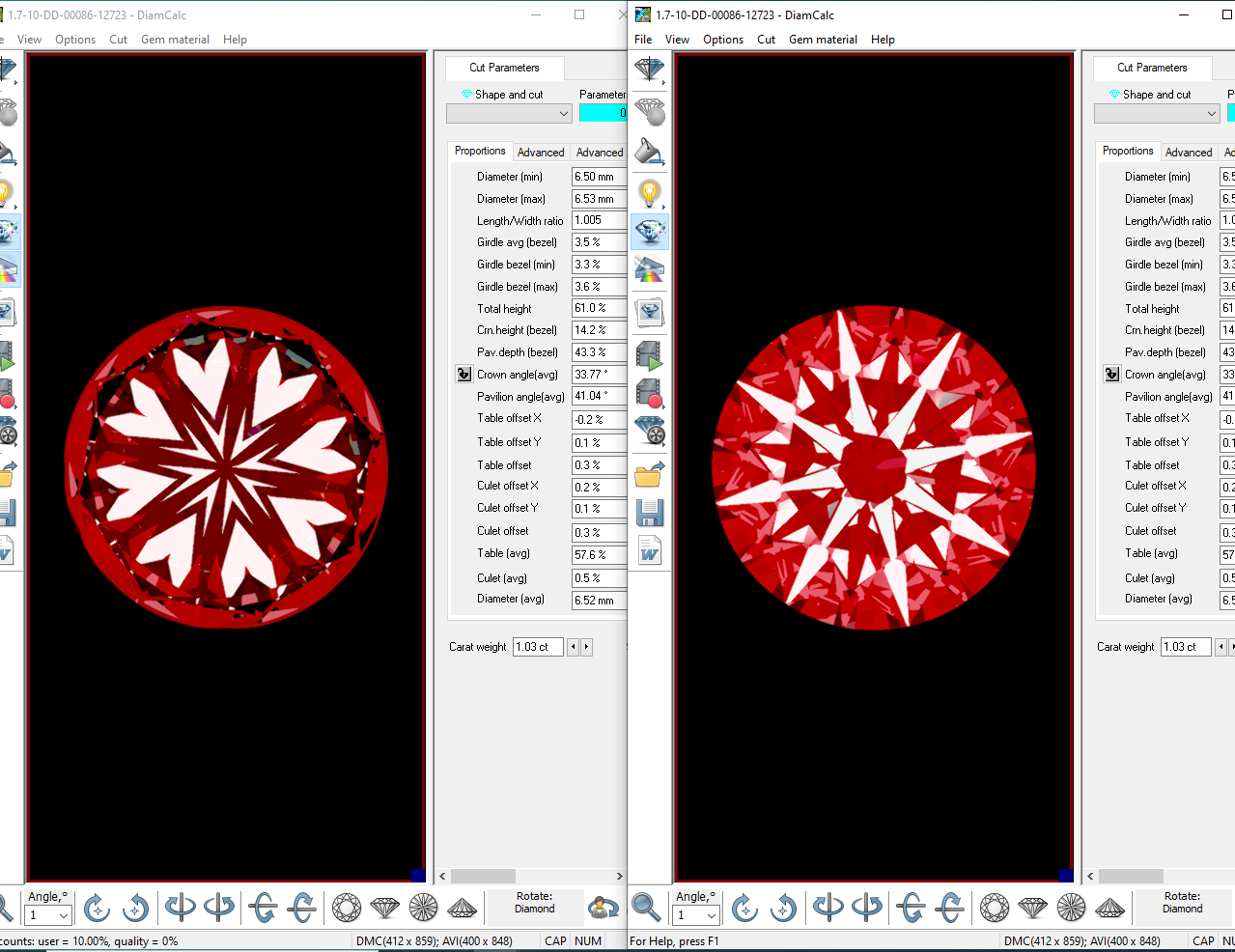Viewport: 1235px width, 952px height.
Task: Click the film strip record icon, right window
Action: (x=649, y=392)
